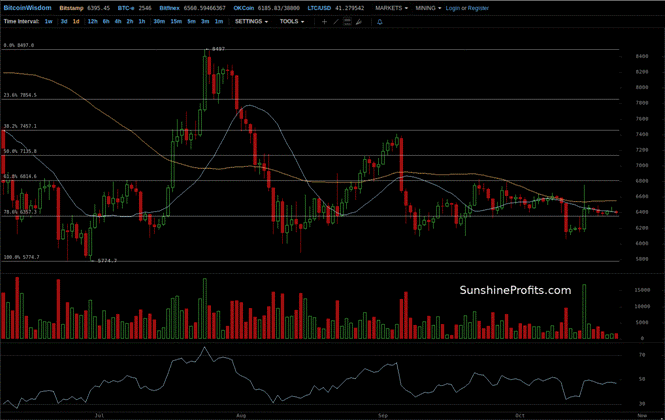This screenshot has height=420, width=665.
Task: Set time interval to 15m
Action: 176,21
